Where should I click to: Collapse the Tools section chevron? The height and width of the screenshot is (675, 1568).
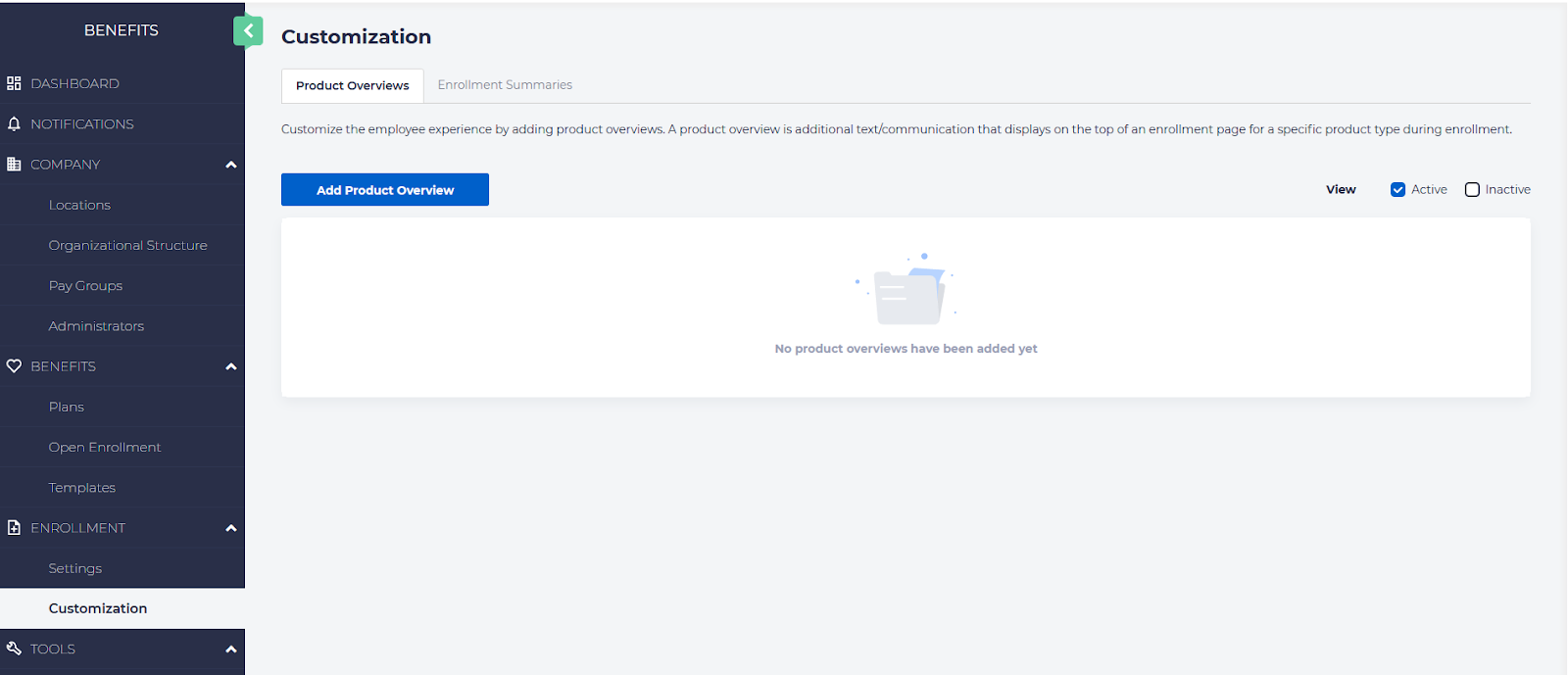click(231, 650)
